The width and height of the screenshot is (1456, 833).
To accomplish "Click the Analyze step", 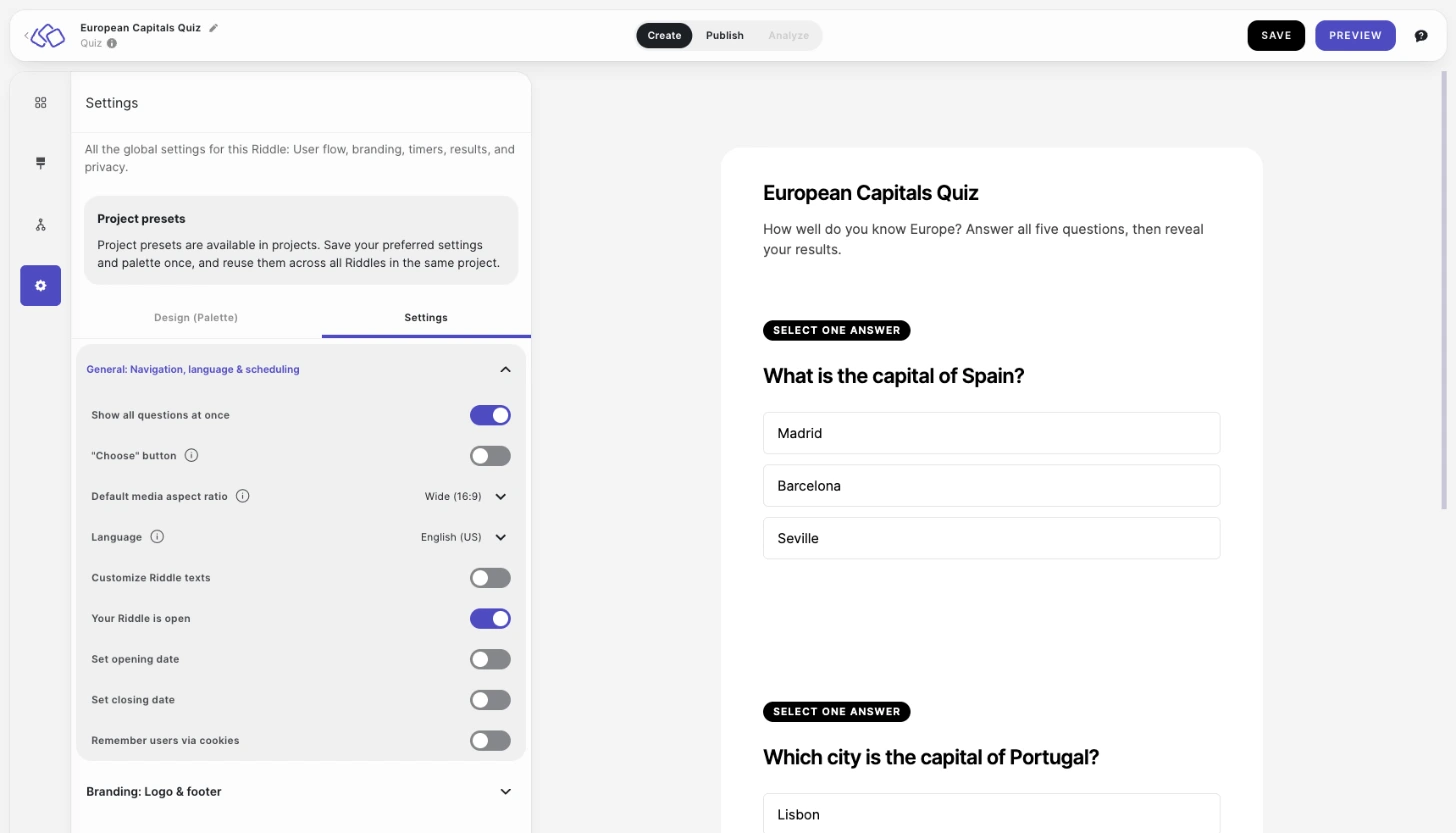I will [789, 36].
